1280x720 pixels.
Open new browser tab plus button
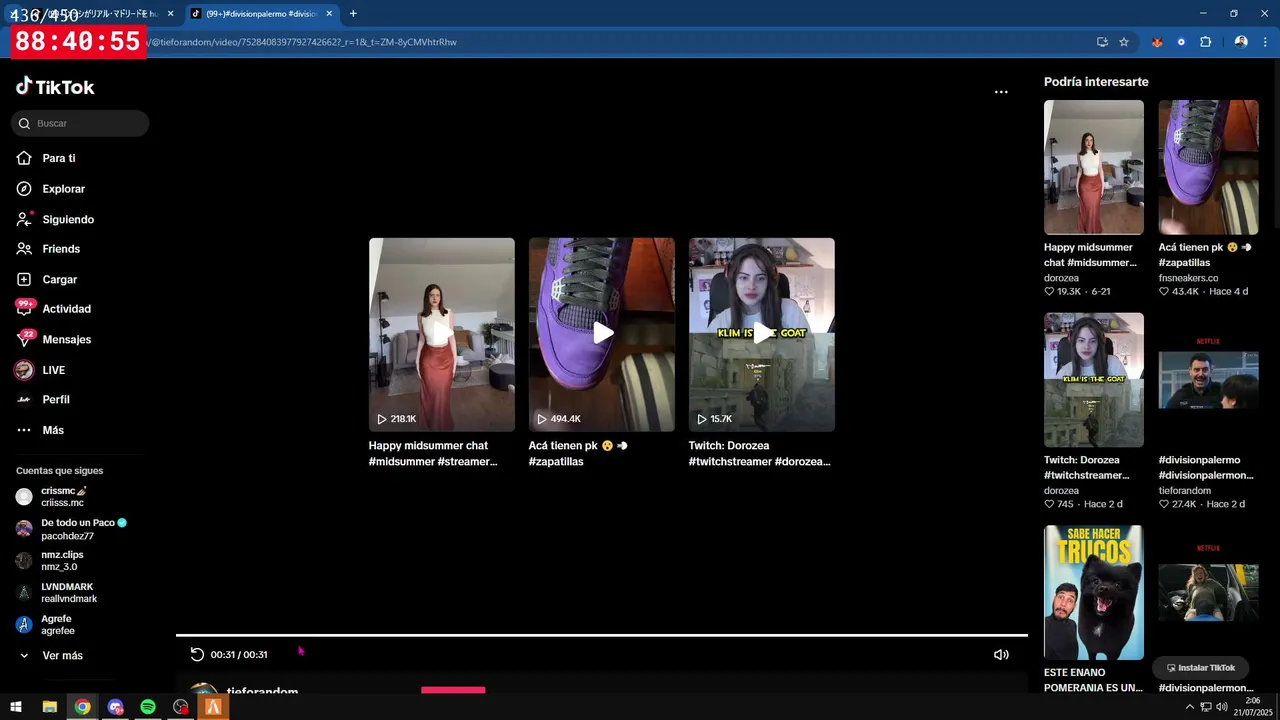point(353,14)
